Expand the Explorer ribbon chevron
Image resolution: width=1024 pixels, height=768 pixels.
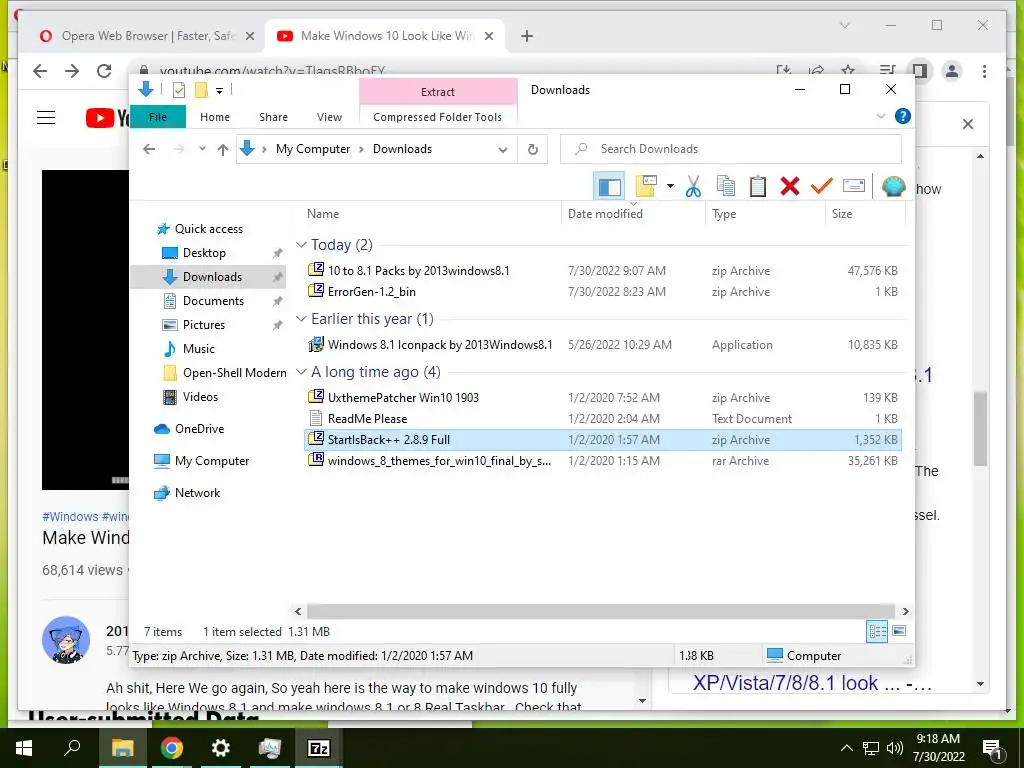880,116
